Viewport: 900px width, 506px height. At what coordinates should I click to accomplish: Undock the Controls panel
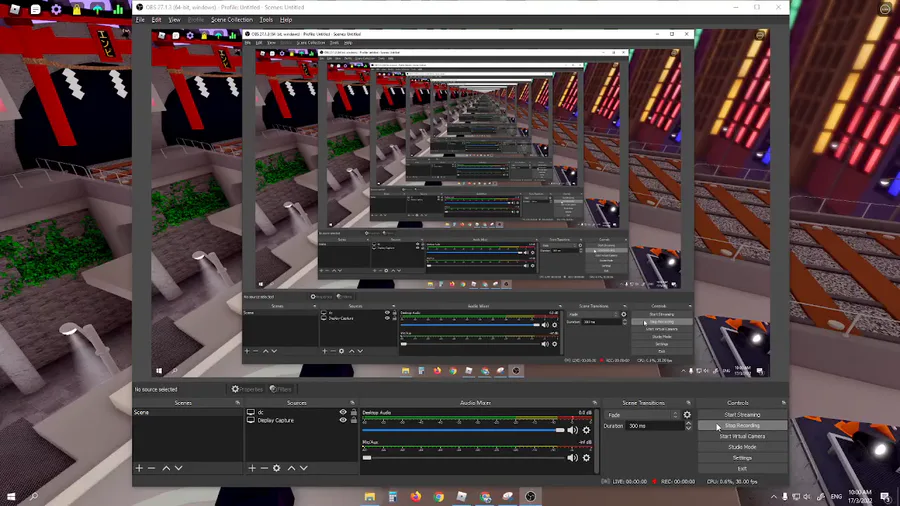tap(783, 403)
